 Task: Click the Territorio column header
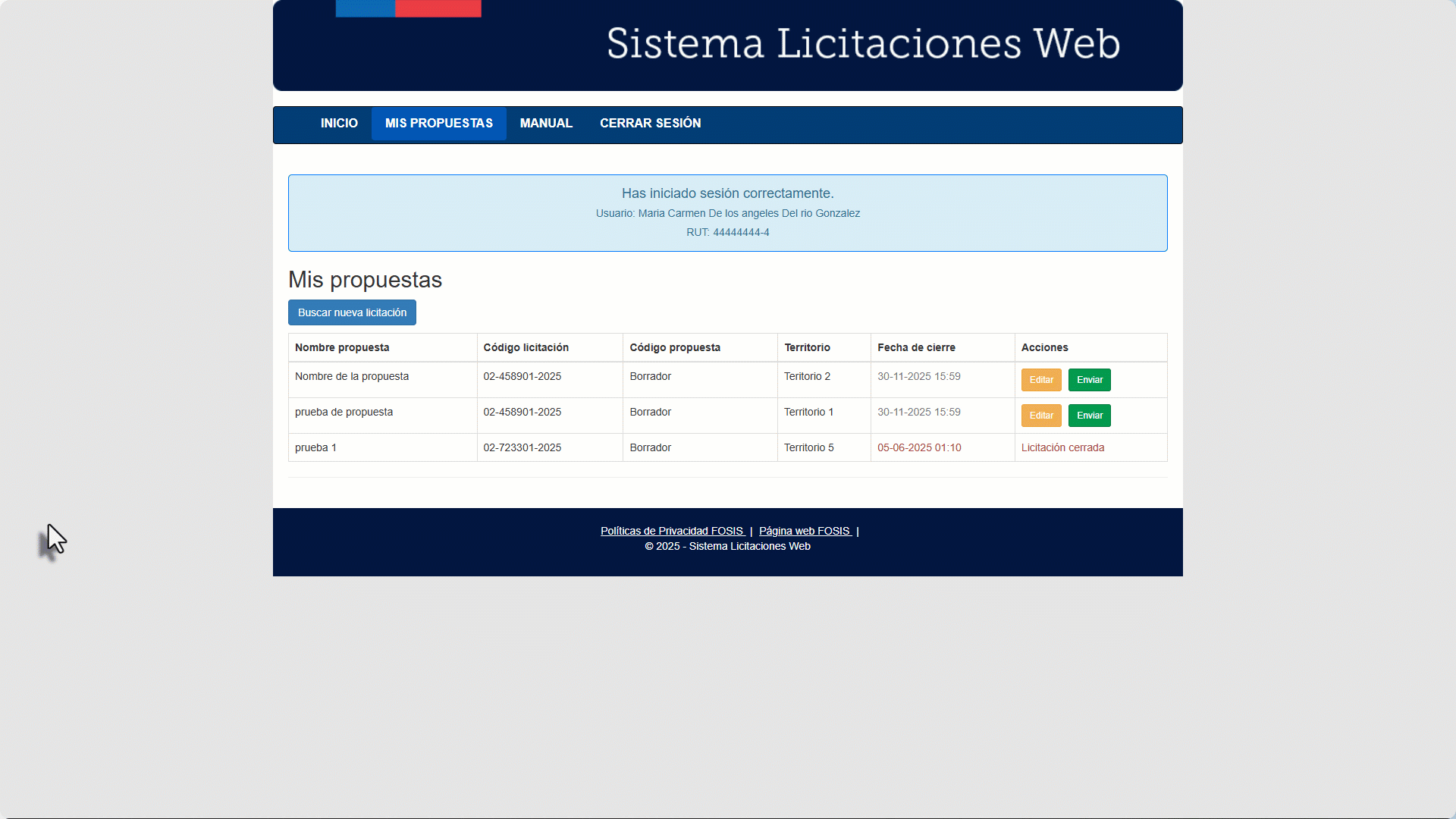(807, 347)
